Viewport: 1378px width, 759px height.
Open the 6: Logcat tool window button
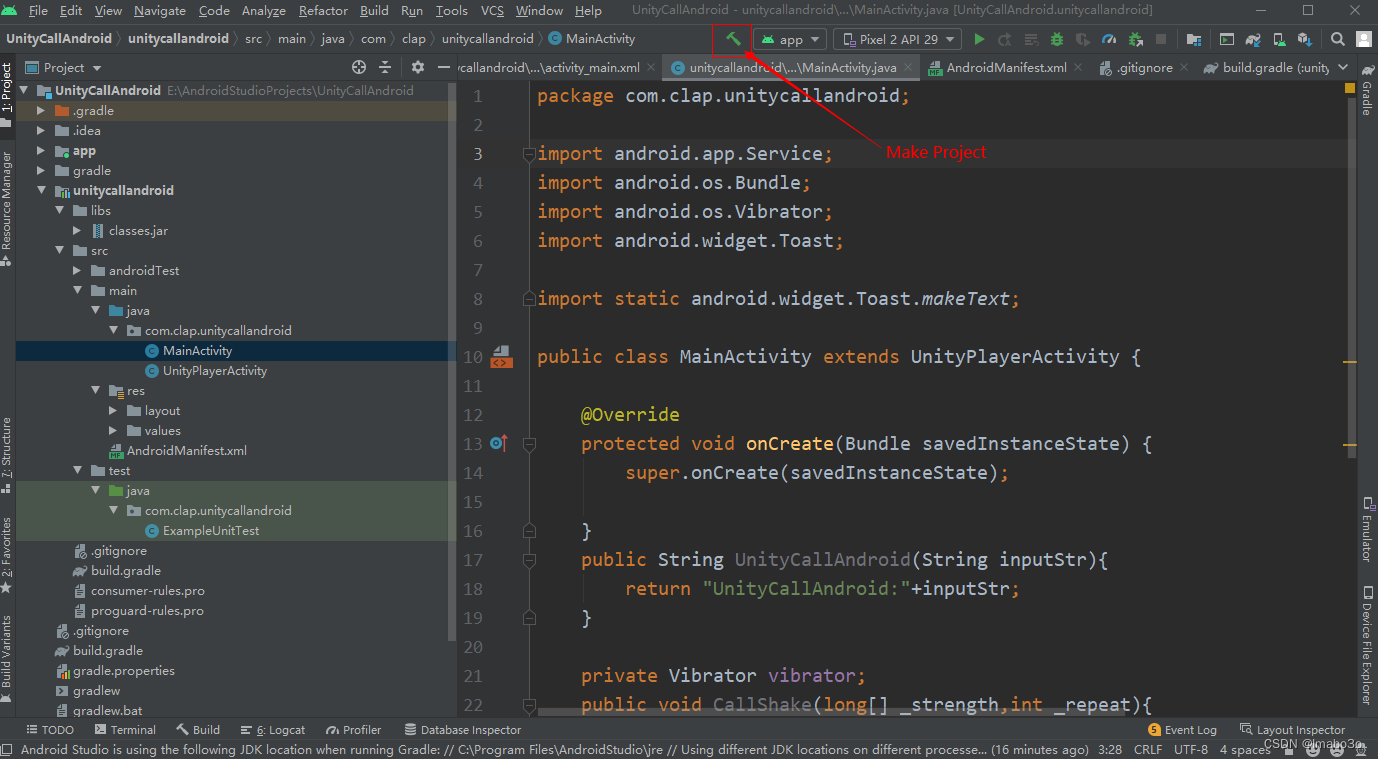(271, 730)
